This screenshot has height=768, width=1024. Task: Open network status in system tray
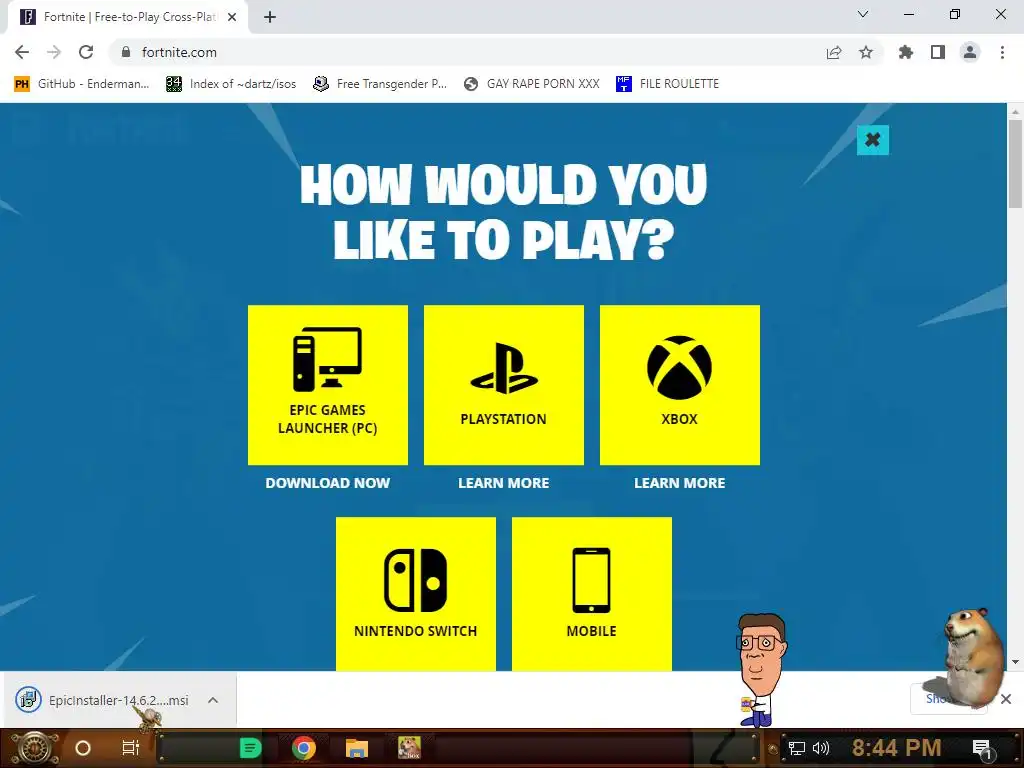[x=796, y=748]
